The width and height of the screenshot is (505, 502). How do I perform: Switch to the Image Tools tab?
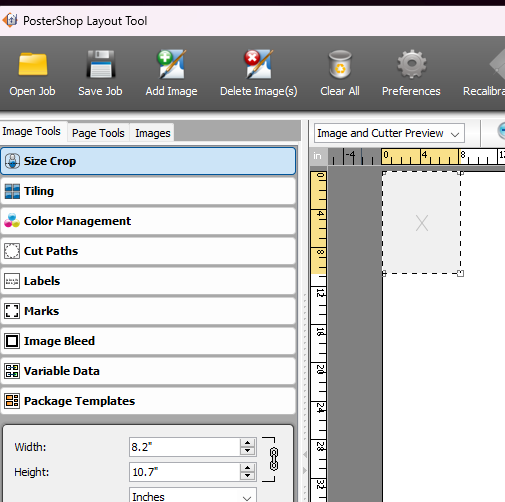click(32, 131)
